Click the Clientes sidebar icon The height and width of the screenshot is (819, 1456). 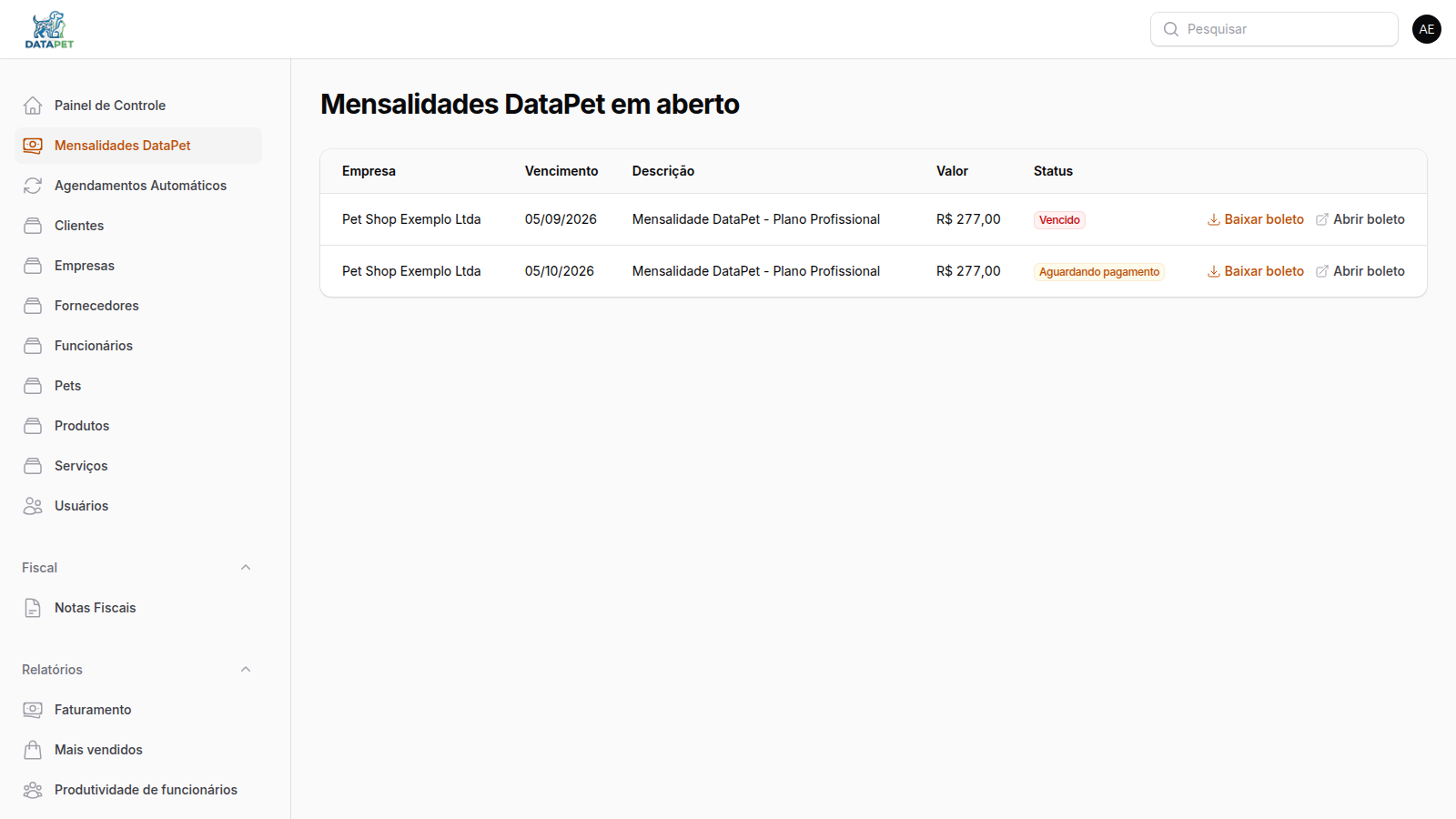click(33, 226)
